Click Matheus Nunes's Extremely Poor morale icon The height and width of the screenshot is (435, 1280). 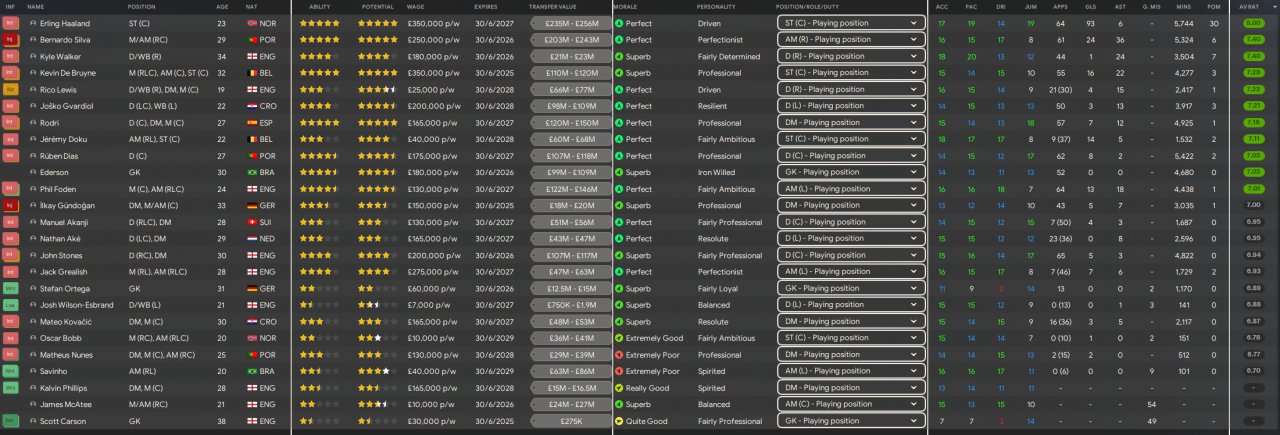click(x=619, y=354)
